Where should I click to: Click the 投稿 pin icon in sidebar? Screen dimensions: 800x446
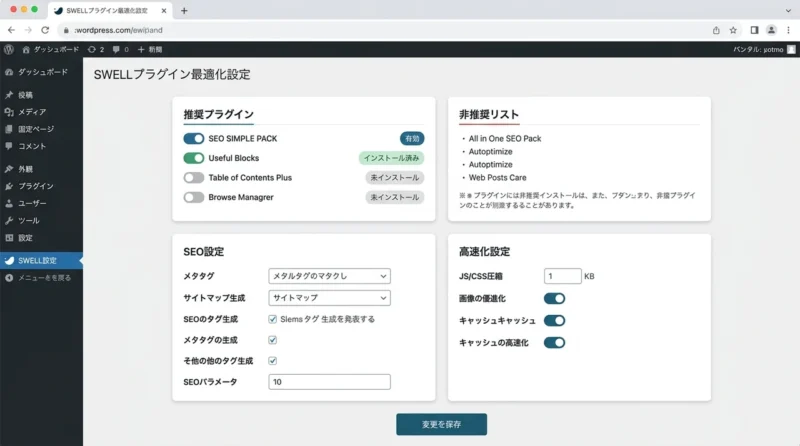[9, 95]
